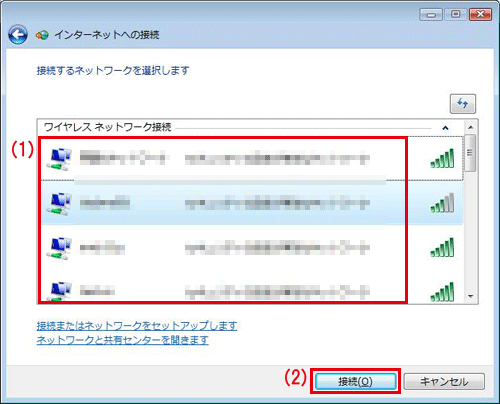Click the scrollbar down arrow

click(470, 296)
